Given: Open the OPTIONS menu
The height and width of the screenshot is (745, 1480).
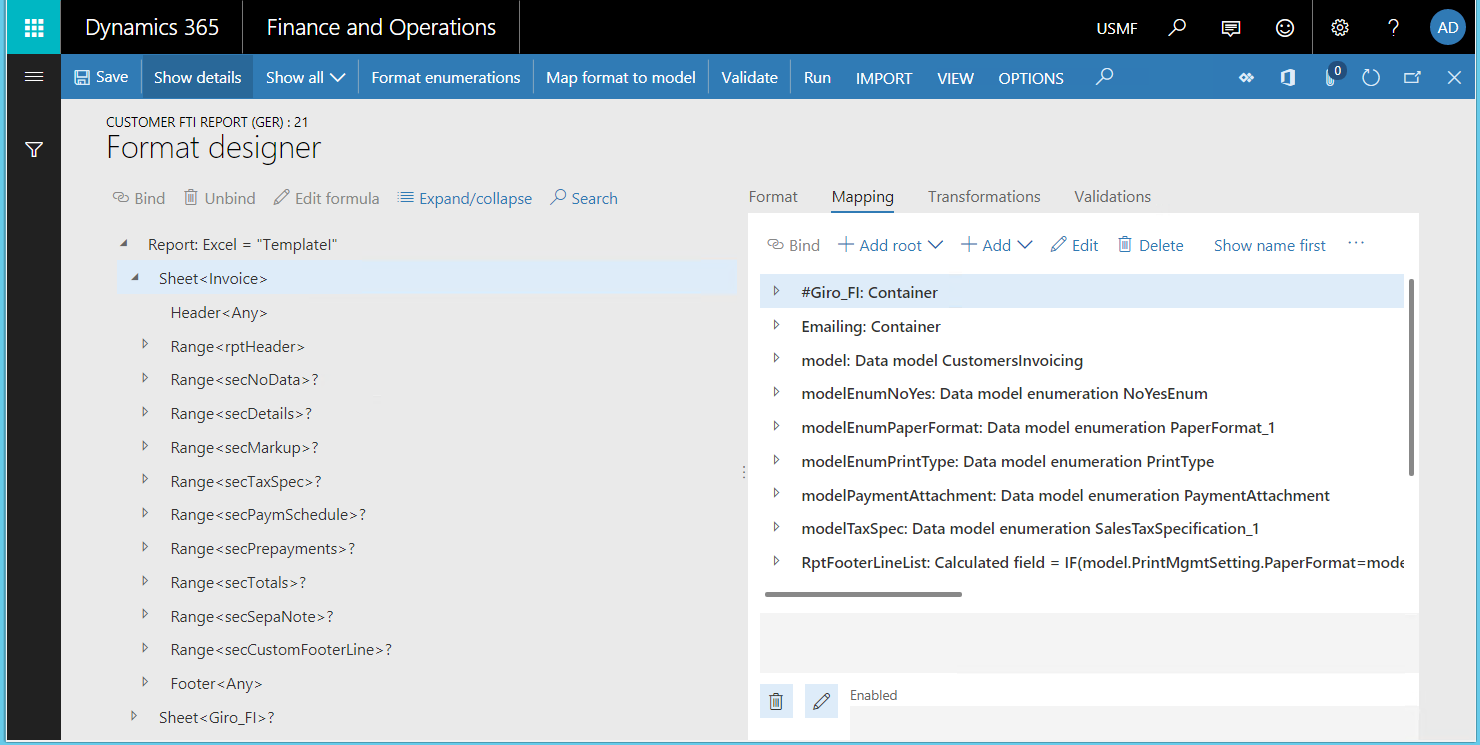Looking at the screenshot, I should tap(1031, 78).
